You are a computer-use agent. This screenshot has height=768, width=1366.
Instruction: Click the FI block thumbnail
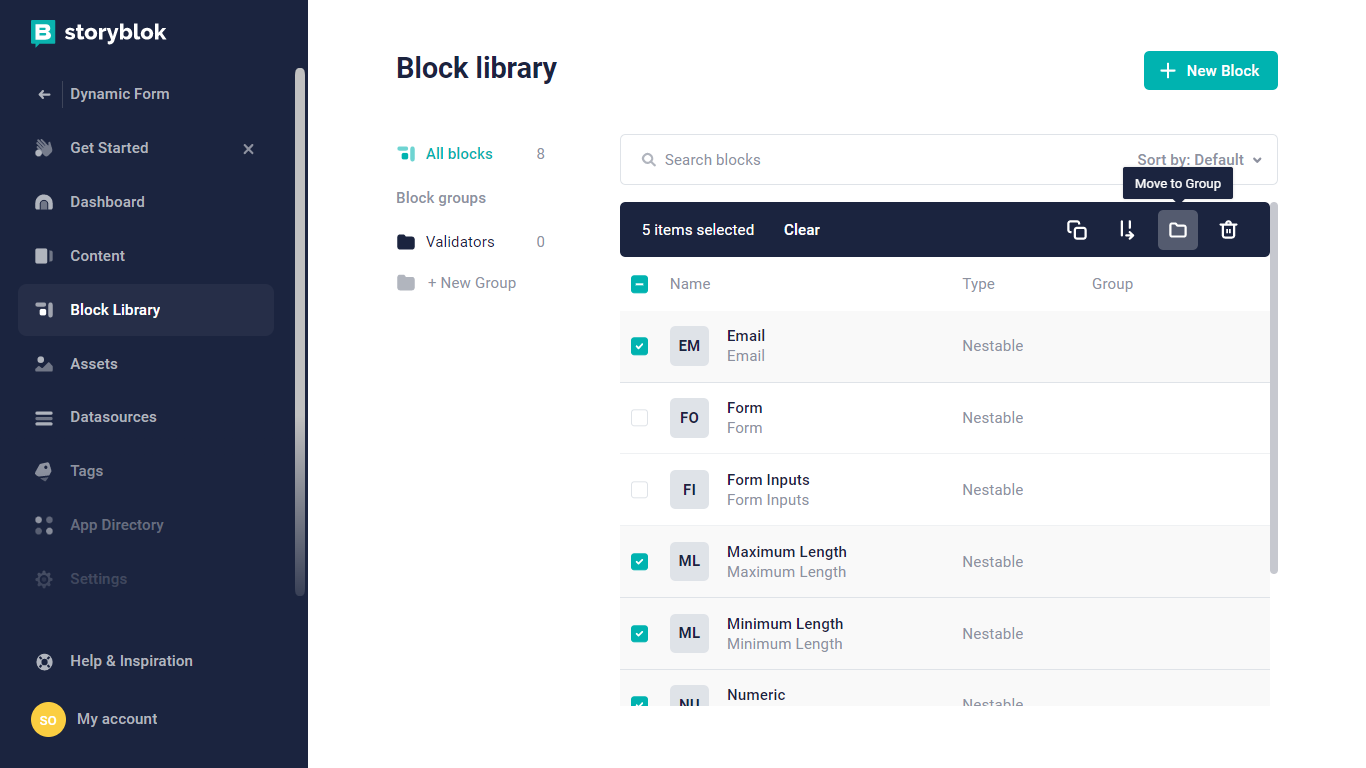tap(689, 490)
